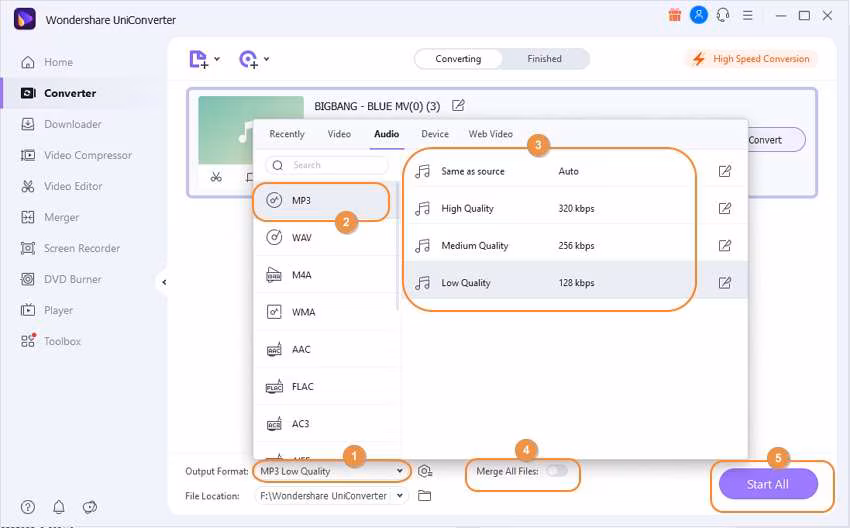The width and height of the screenshot is (850, 528).
Task: Edit the Same as source preset settings
Action: (725, 171)
